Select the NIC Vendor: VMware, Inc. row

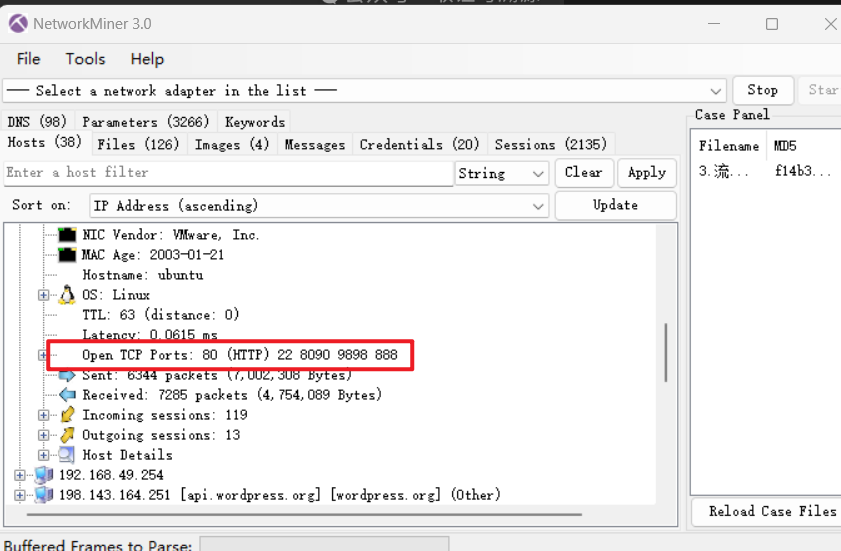(x=171, y=235)
